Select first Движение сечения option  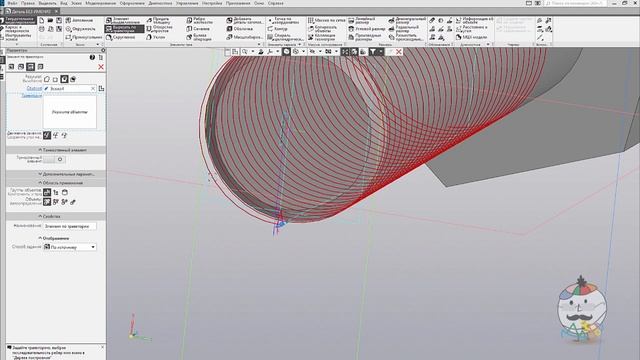[47, 135]
